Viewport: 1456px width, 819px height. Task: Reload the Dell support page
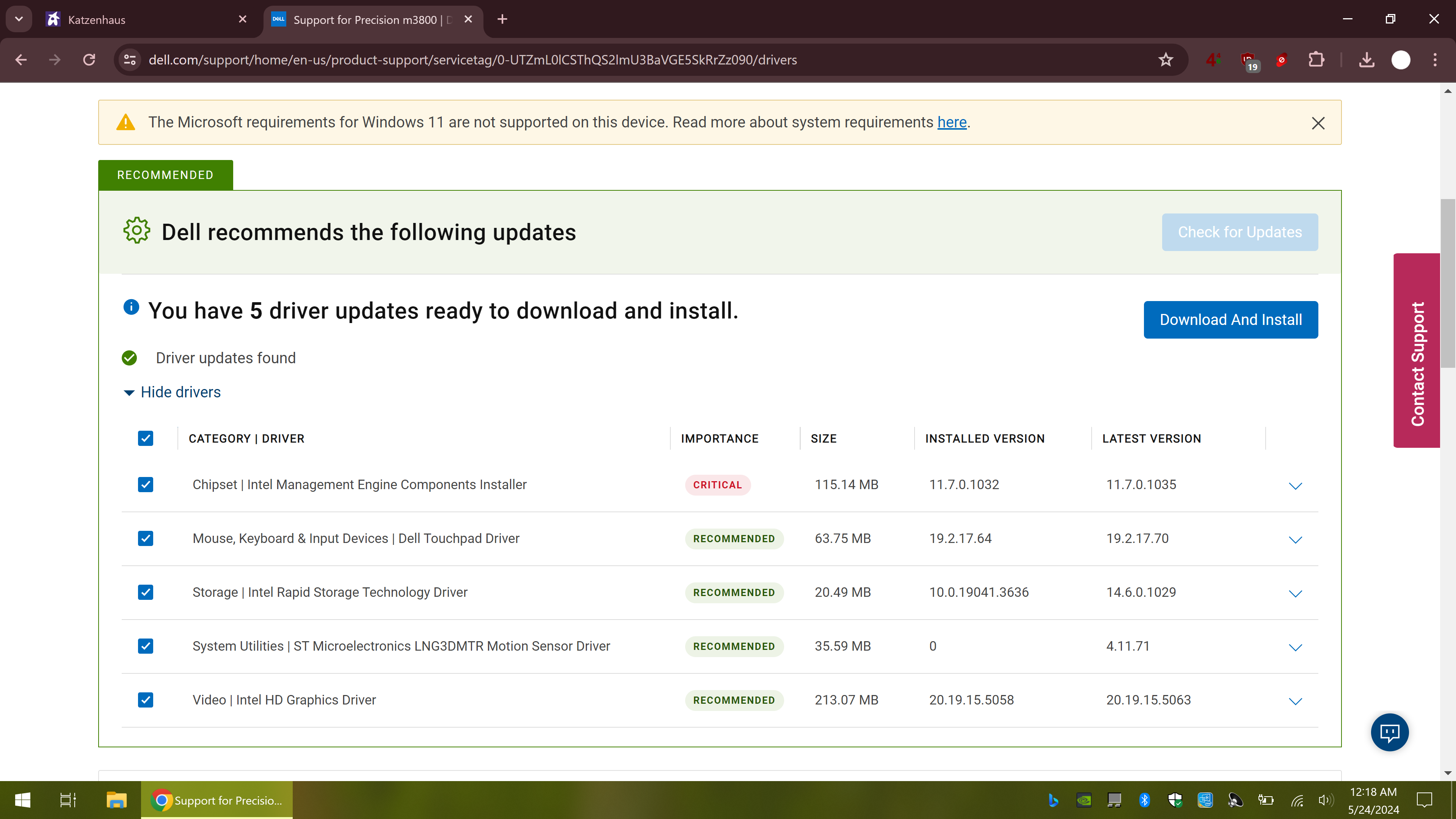click(x=89, y=60)
